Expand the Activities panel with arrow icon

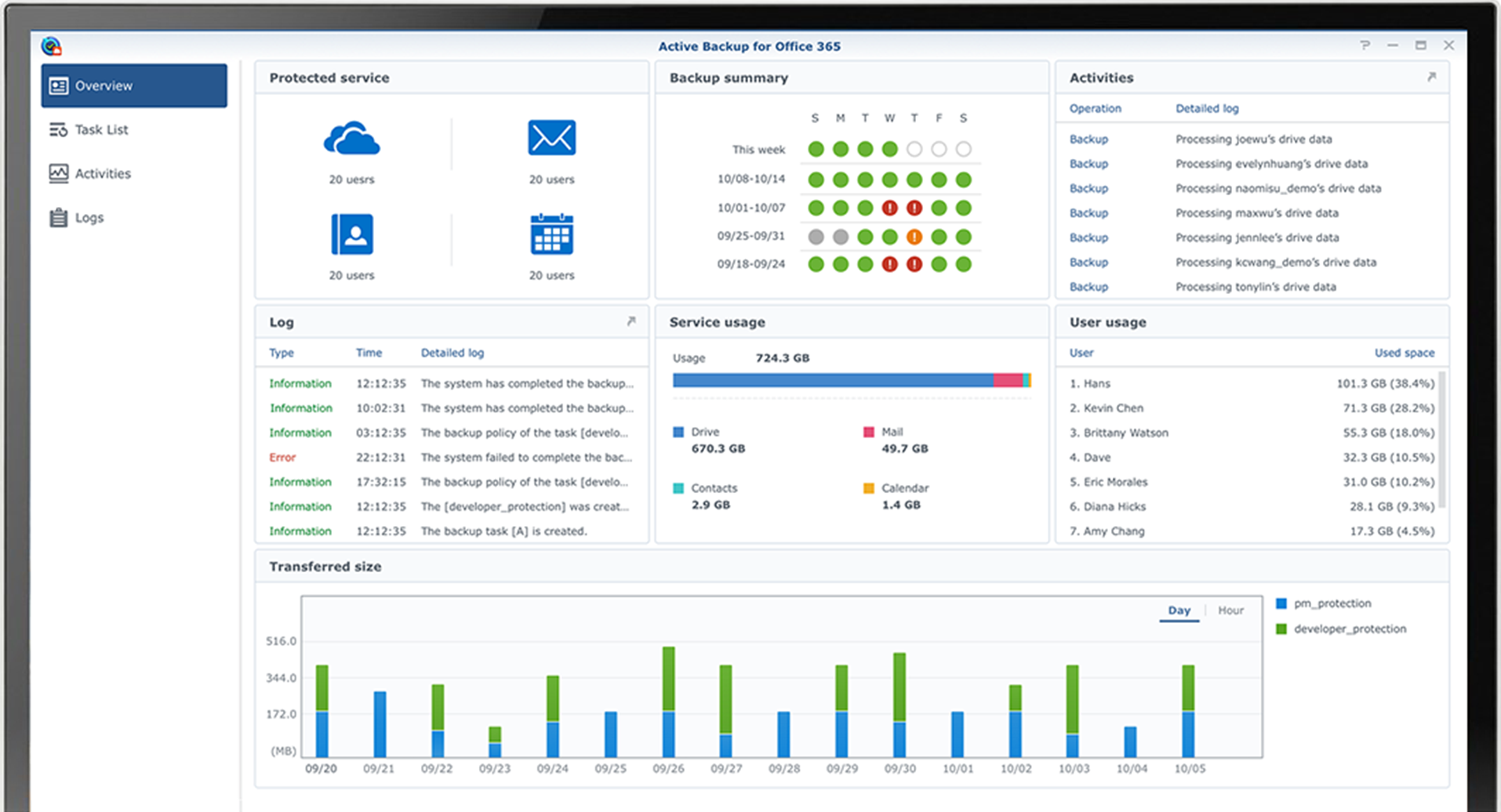pyautogui.click(x=1431, y=77)
